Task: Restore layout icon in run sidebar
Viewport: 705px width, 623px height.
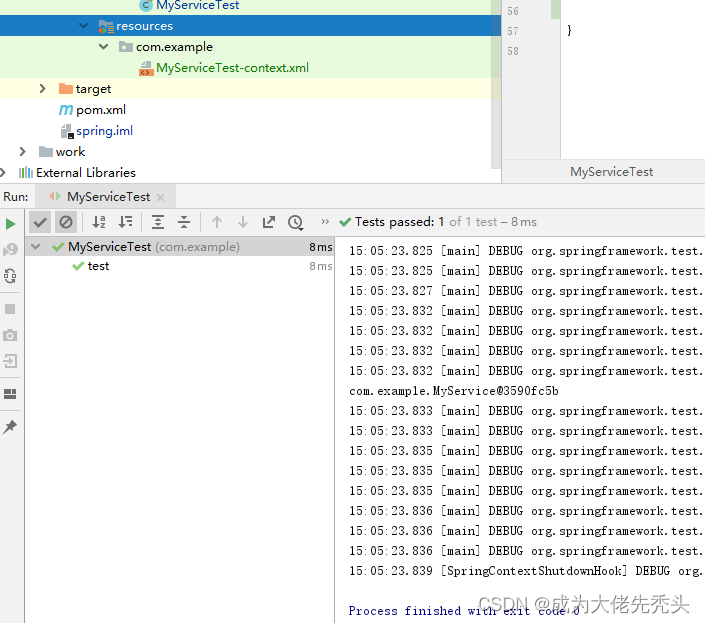Action: tap(10, 394)
